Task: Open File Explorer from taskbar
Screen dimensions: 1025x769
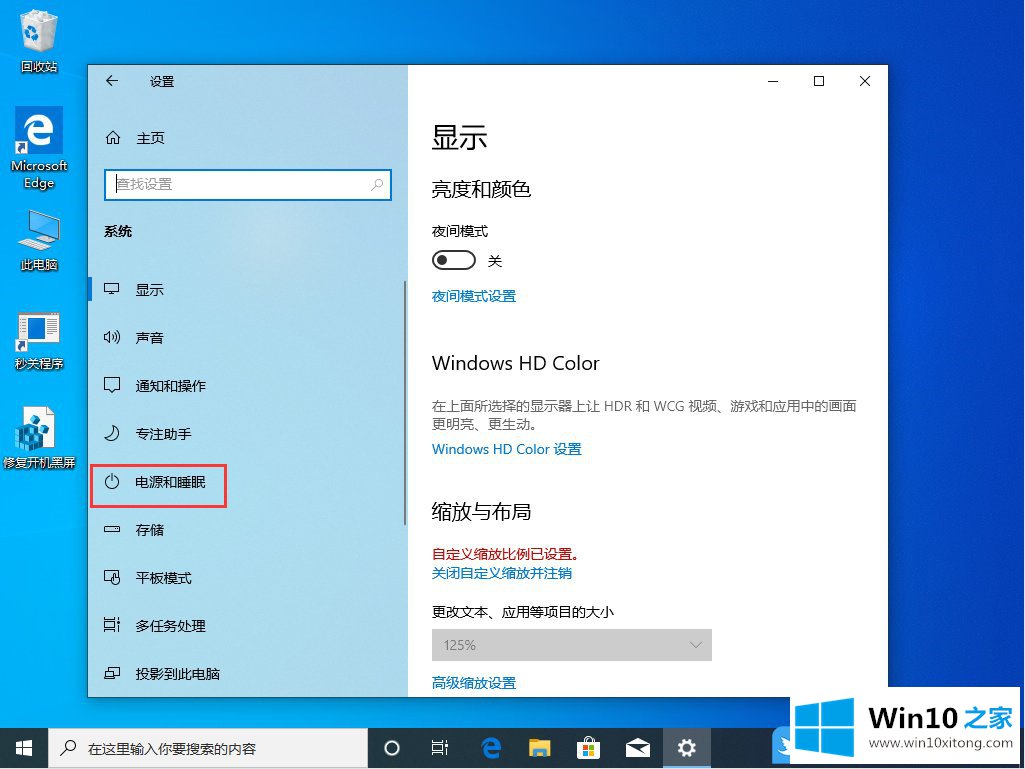Action: (540, 748)
